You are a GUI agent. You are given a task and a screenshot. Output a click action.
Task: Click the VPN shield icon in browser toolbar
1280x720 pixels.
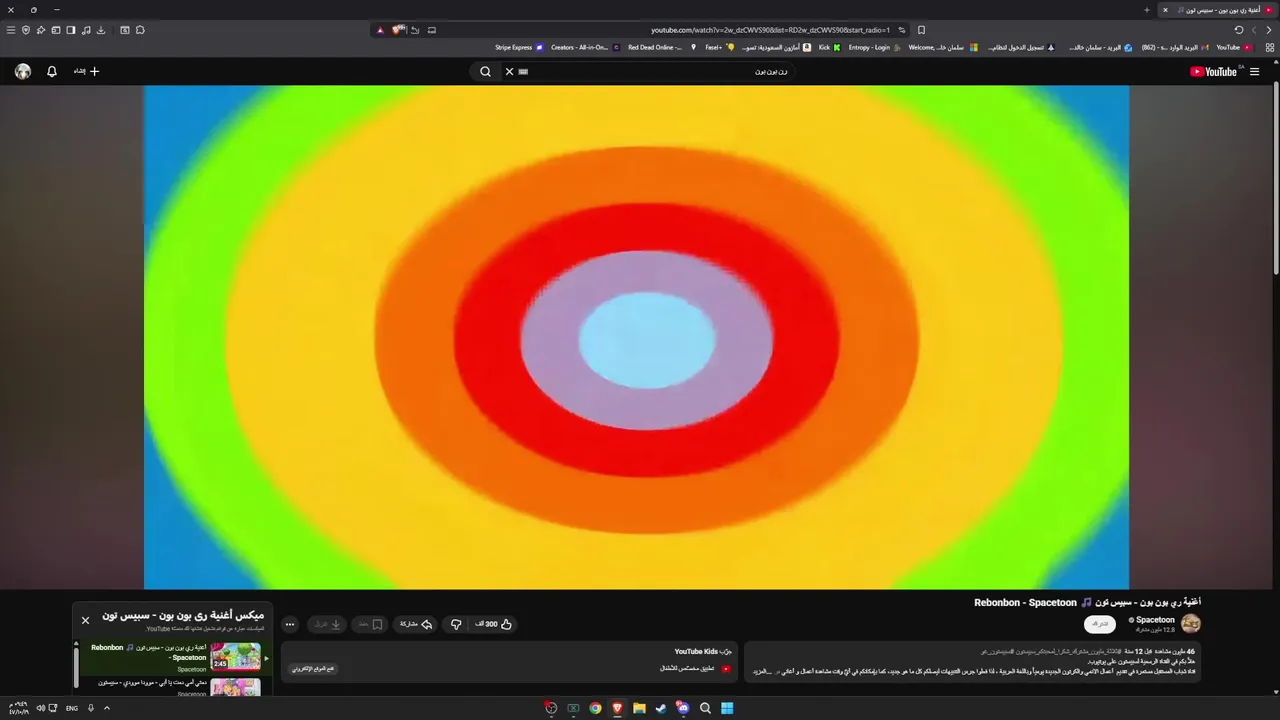(26, 30)
